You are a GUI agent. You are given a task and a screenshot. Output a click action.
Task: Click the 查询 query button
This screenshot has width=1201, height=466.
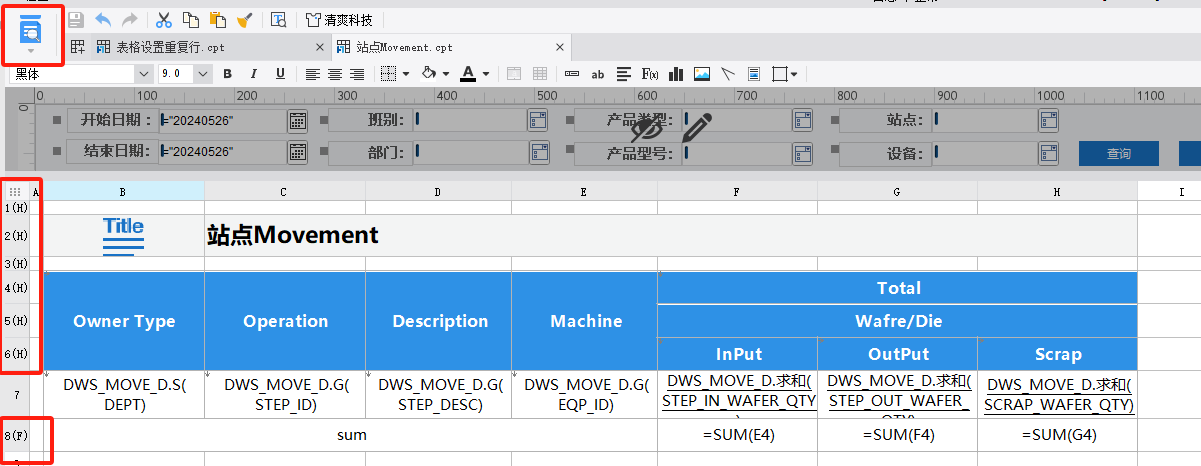coord(1118,153)
